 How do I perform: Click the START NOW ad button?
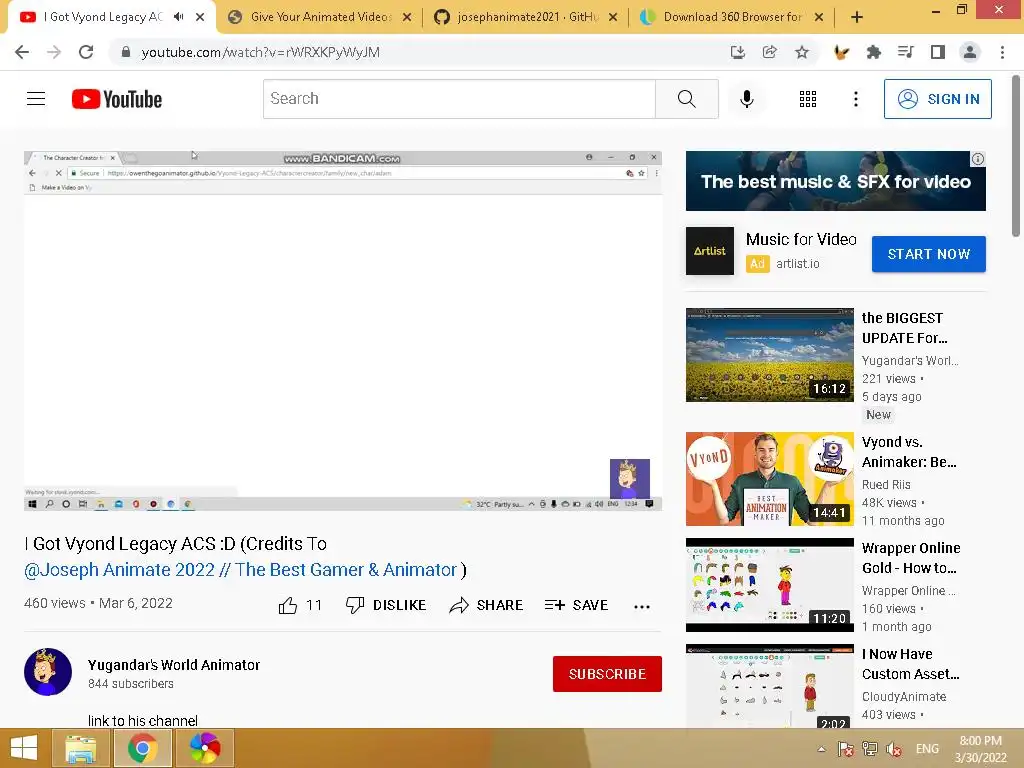(x=929, y=254)
